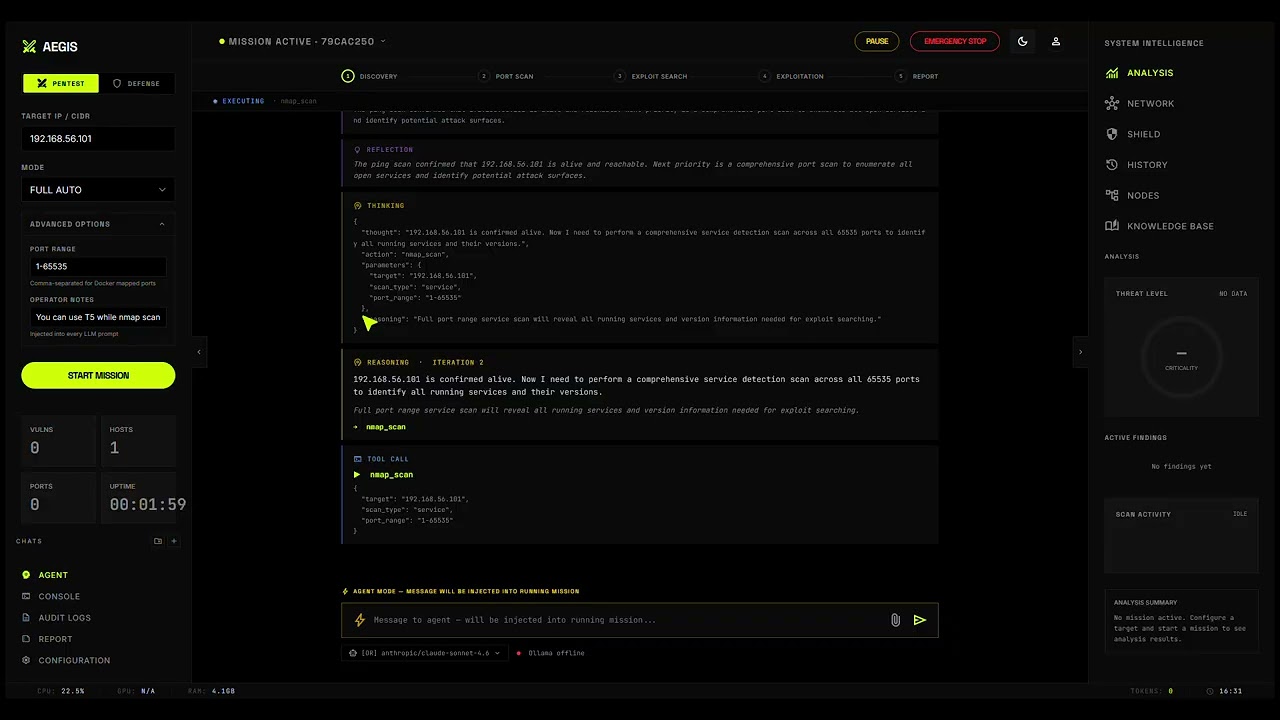Image resolution: width=1280 pixels, height=720 pixels.
Task: Click the Threat Level criticality gauge
Action: tap(1181, 355)
